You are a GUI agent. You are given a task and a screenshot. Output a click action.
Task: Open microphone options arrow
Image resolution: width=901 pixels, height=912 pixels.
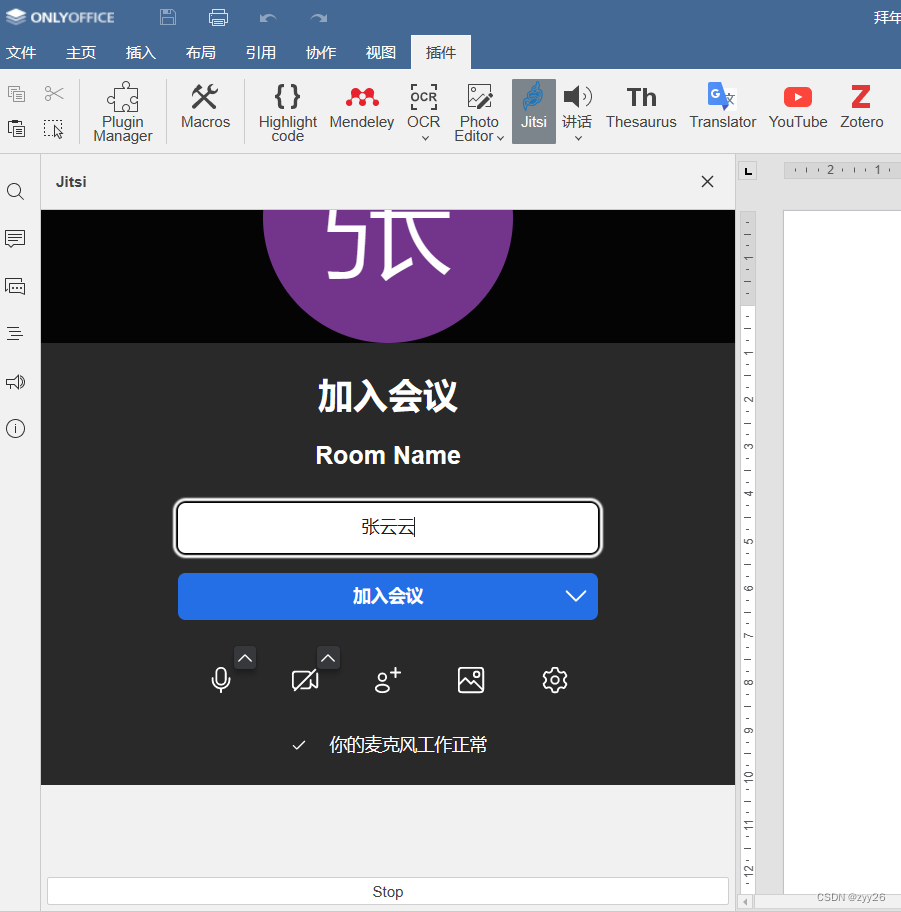click(x=245, y=658)
